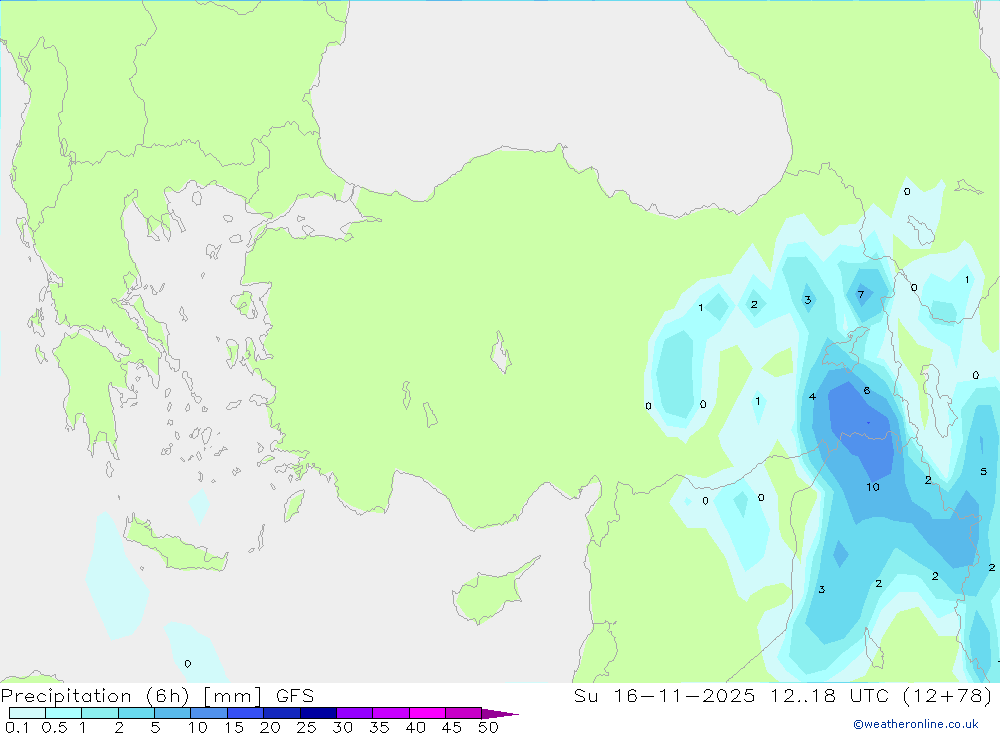The height and width of the screenshot is (733, 1000).
Task: Click the '20' legend scale label
Action: [270, 727]
